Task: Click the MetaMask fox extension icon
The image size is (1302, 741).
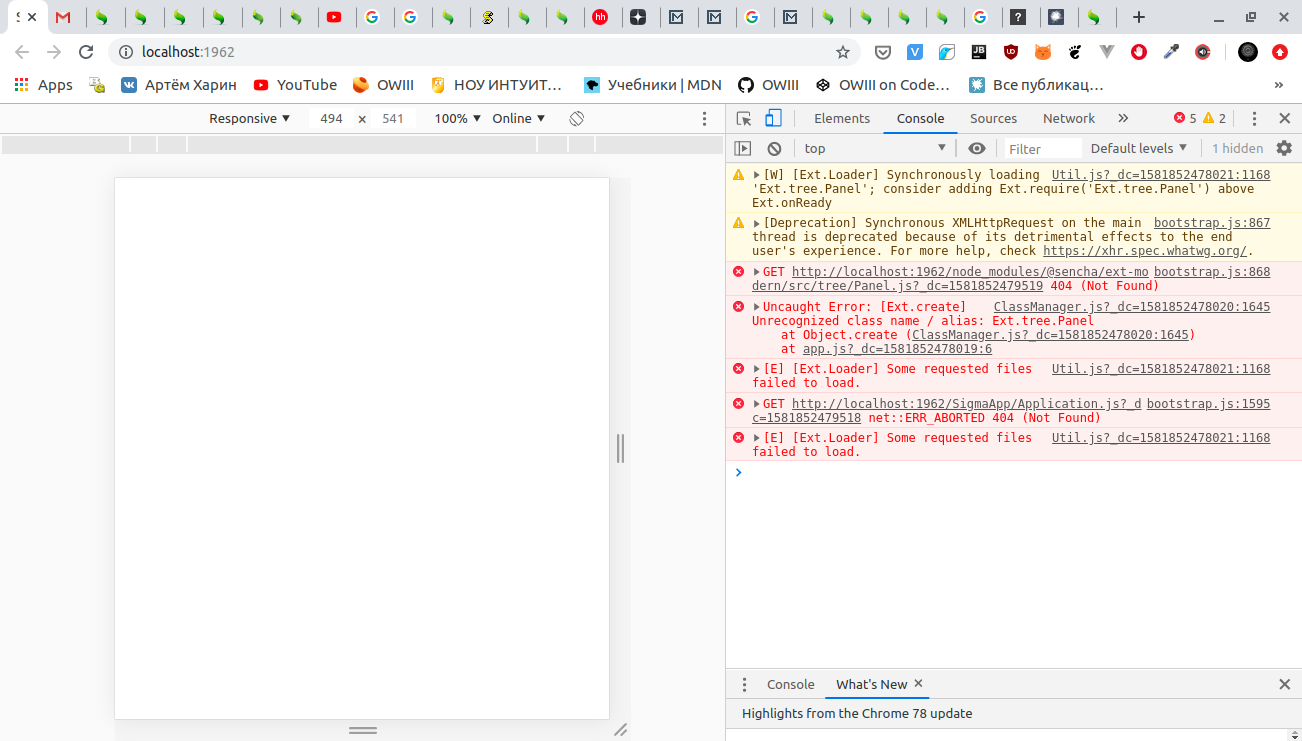Action: pyautogui.click(x=1043, y=52)
